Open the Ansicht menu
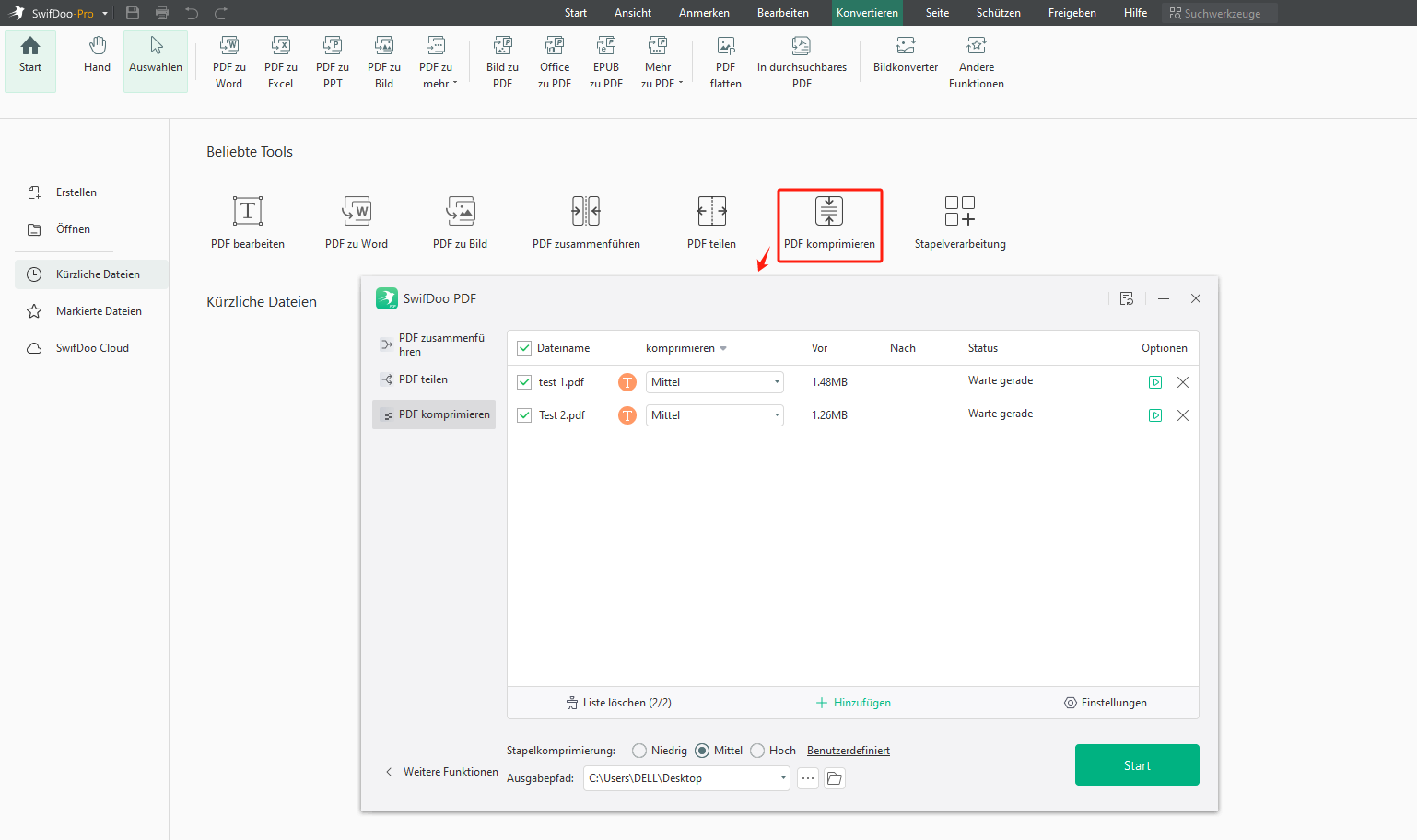The width and height of the screenshot is (1417, 840). 633,13
